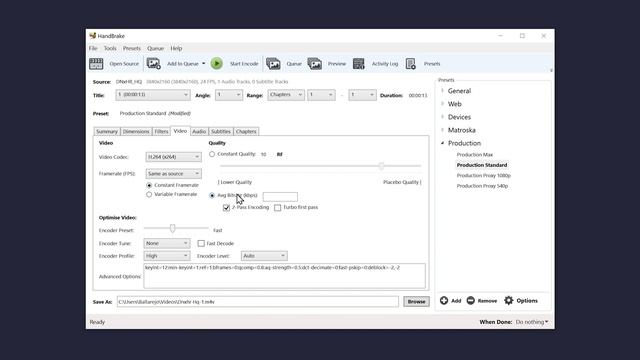Open the Encoder Tune dropdown
This screenshot has height=360, width=640.
(x=167, y=243)
